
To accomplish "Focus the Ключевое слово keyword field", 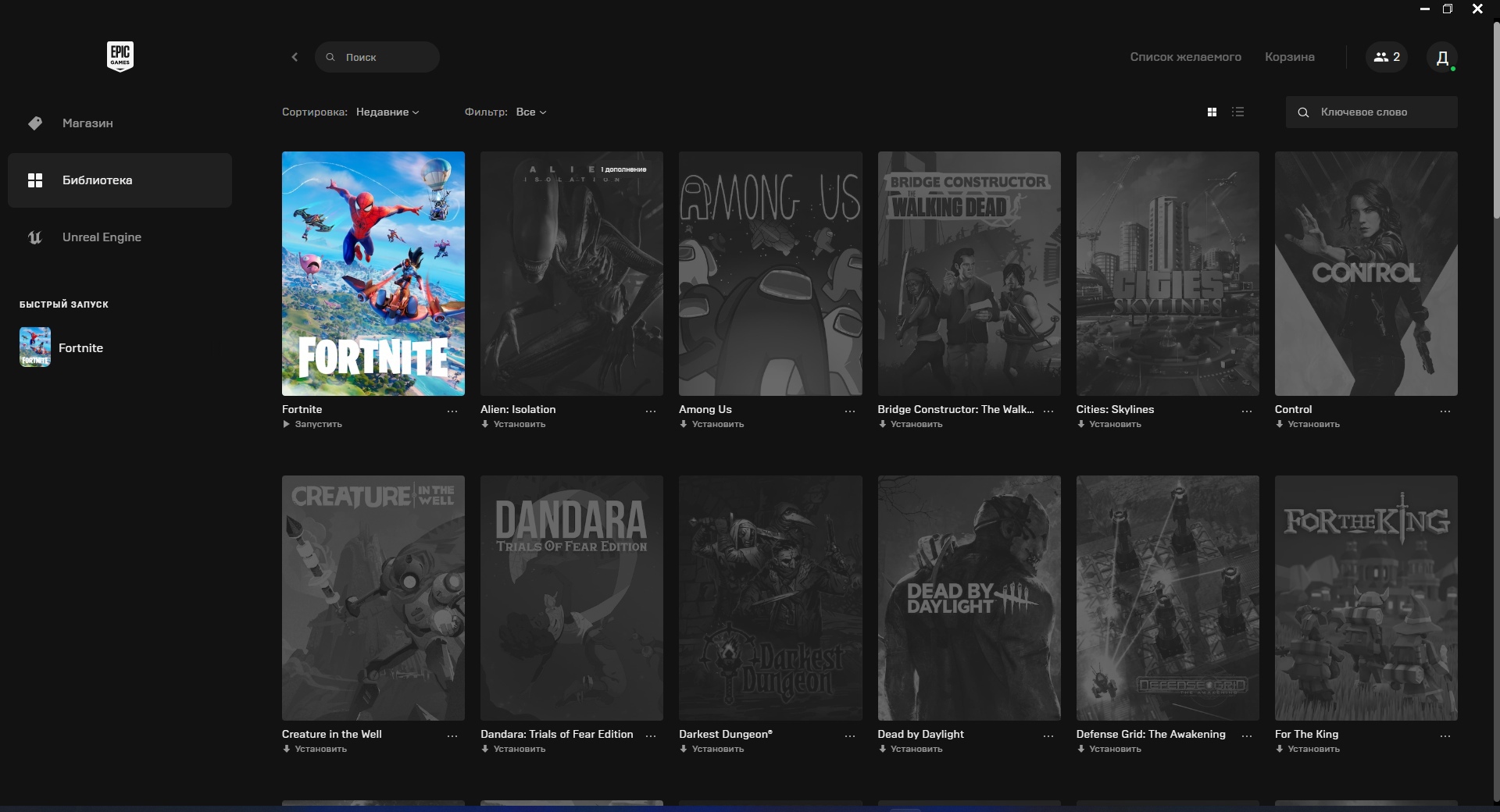I will pyautogui.click(x=1372, y=112).
